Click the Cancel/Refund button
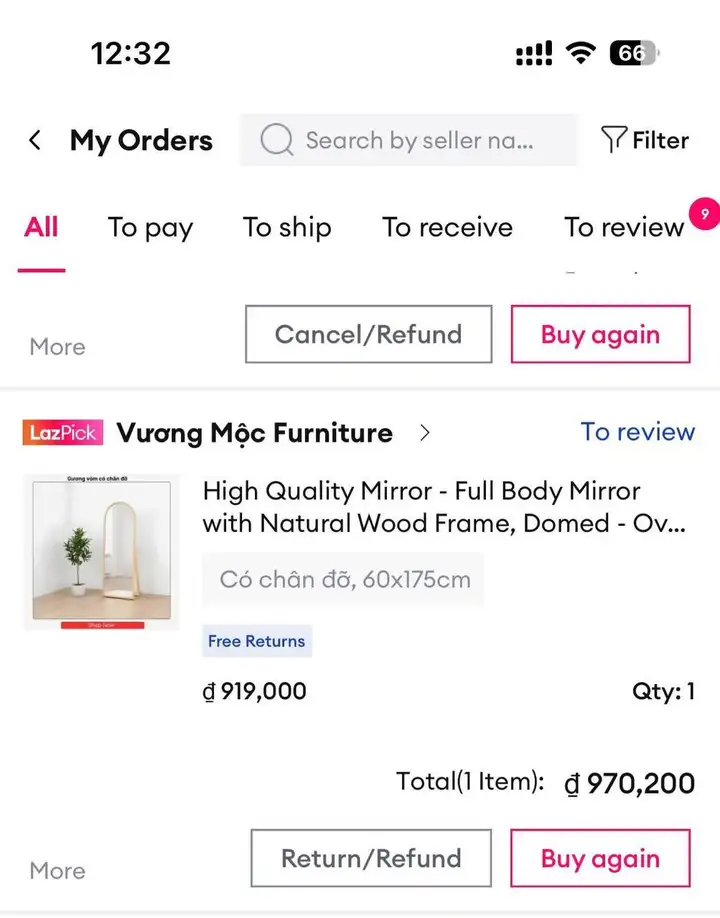 click(369, 334)
